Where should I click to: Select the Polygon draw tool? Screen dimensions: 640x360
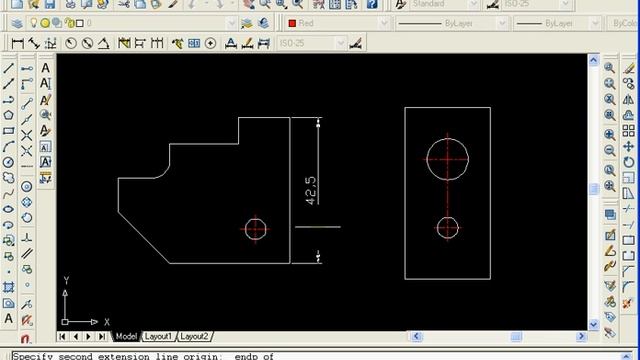(9, 115)
